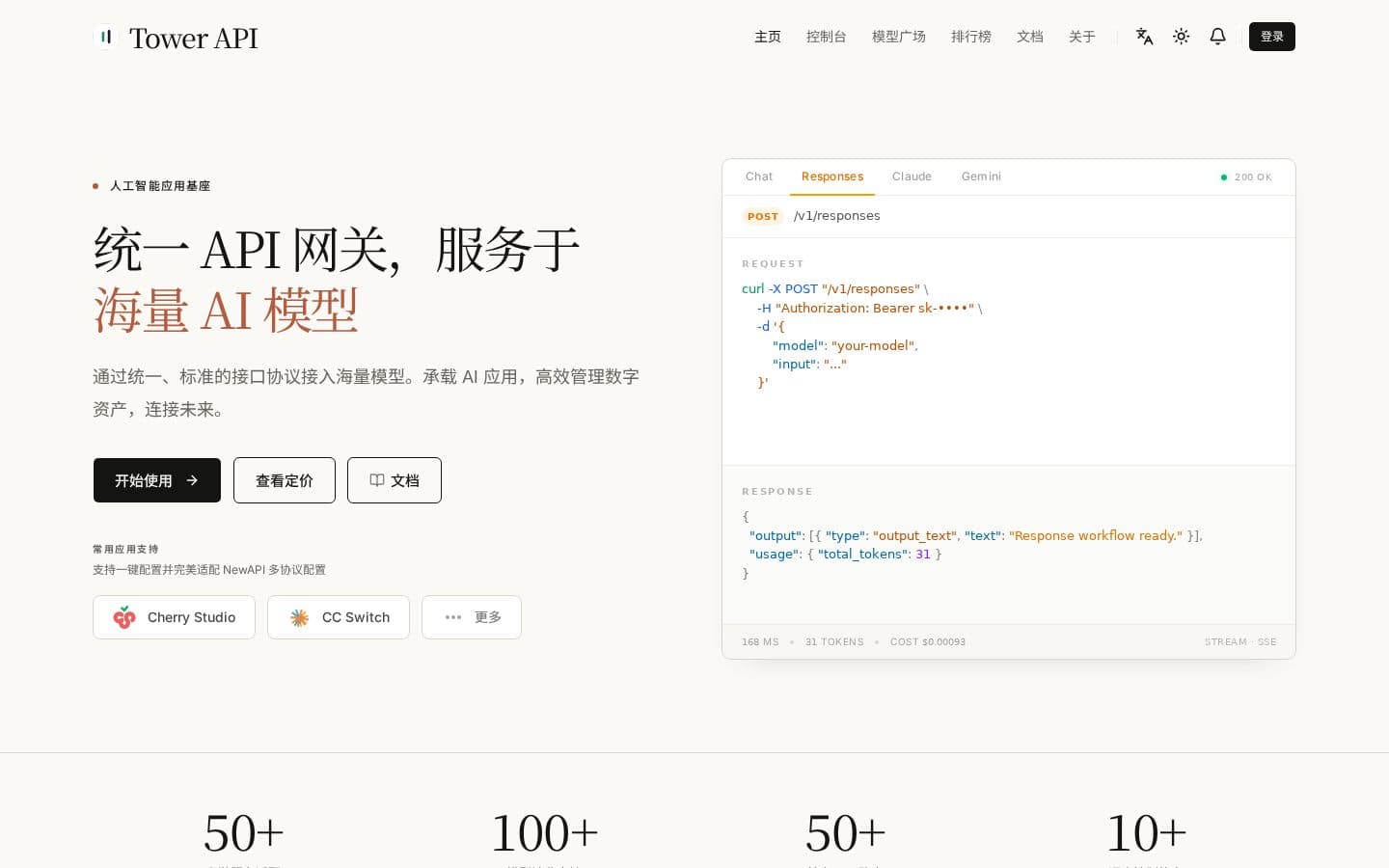The height and width of the screenshot is (868, 1389).
Task: Open 模型广场 in the navigation bar
Action: click(899, 37)
